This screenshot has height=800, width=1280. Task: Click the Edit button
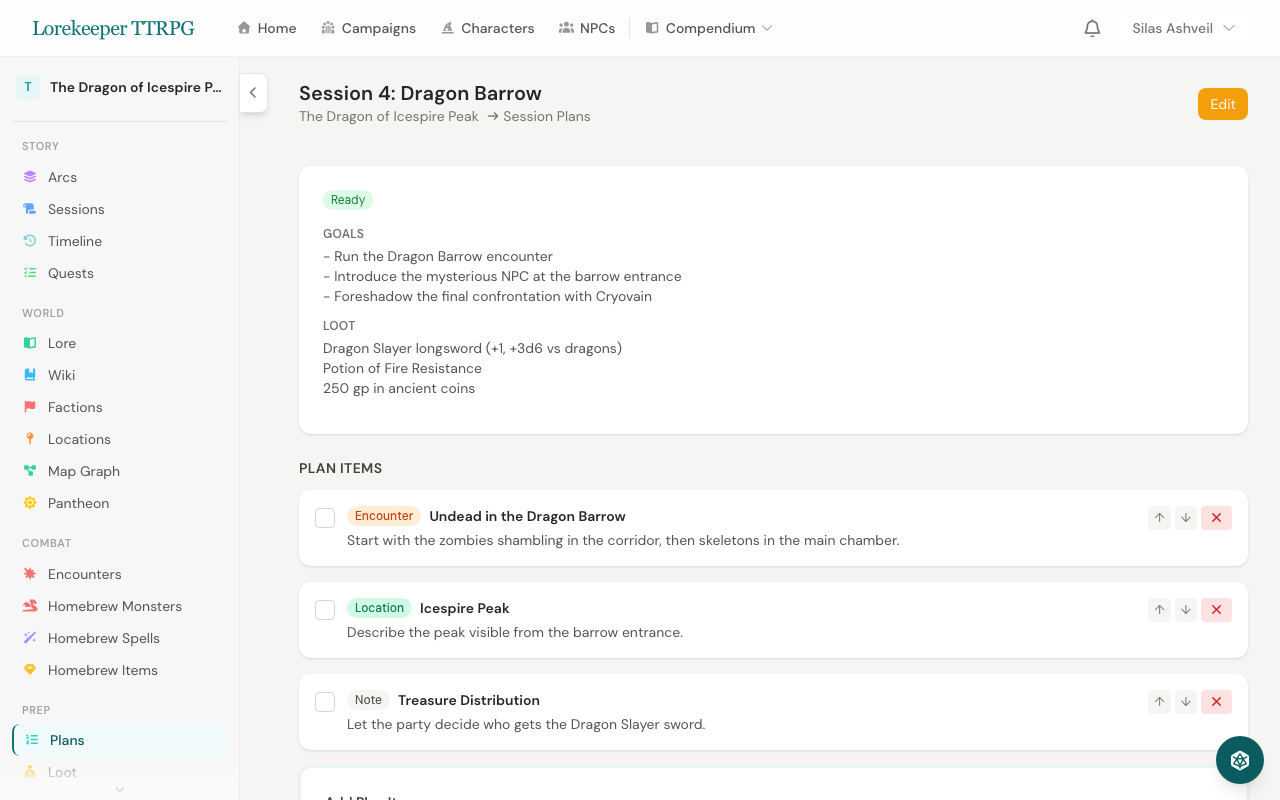[x=1222, y=103]
